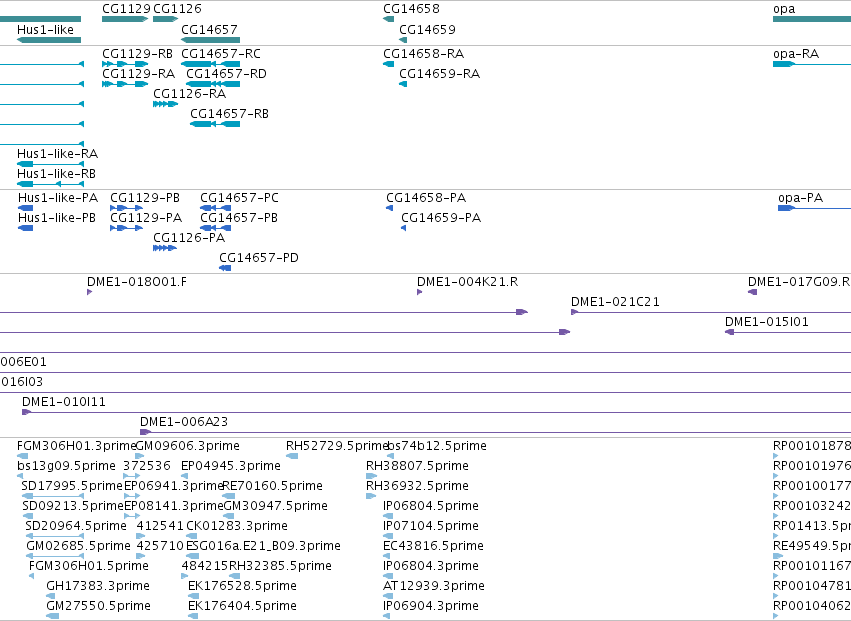This screenshot has width=851, height=621.
Task: Select the CG1129-PB protein label
Action: click(145, 198)
